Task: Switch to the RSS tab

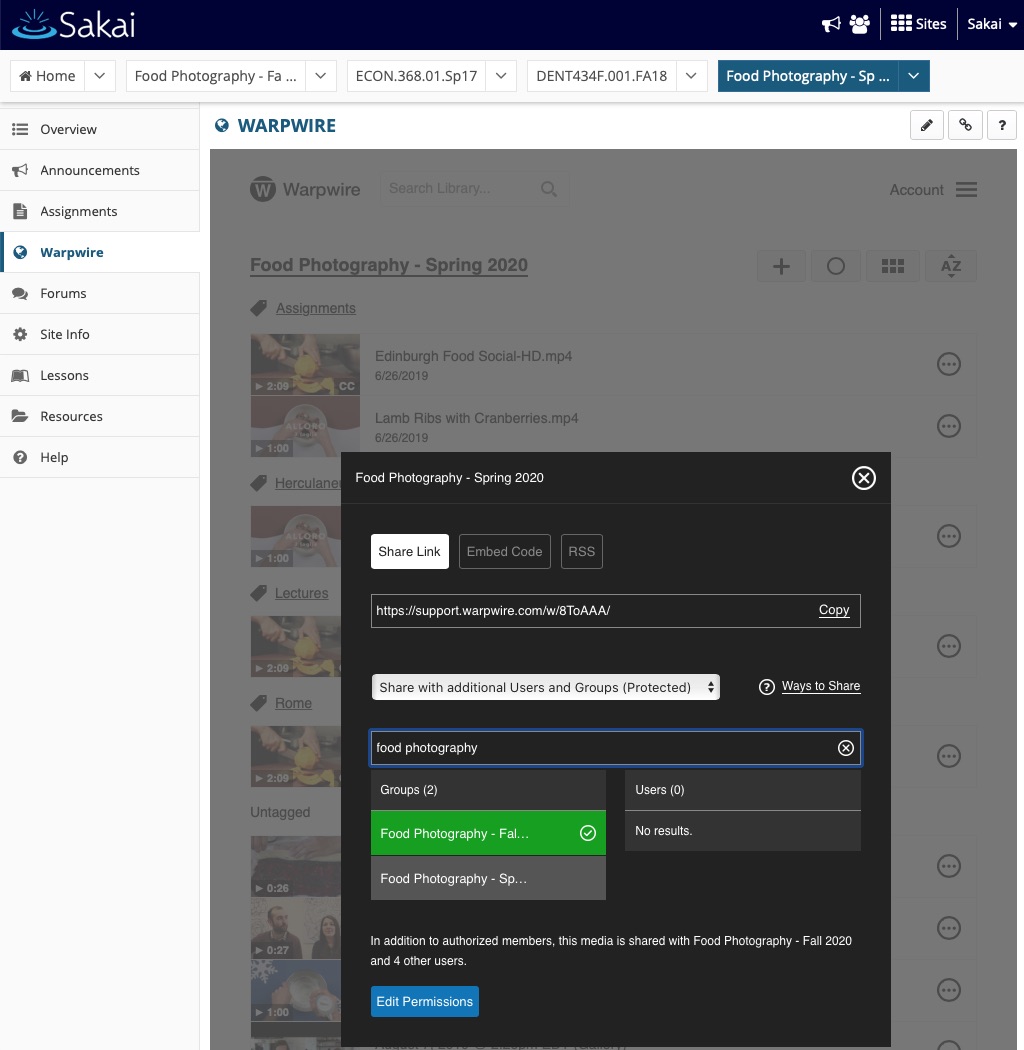Action: tap(582, 552)
